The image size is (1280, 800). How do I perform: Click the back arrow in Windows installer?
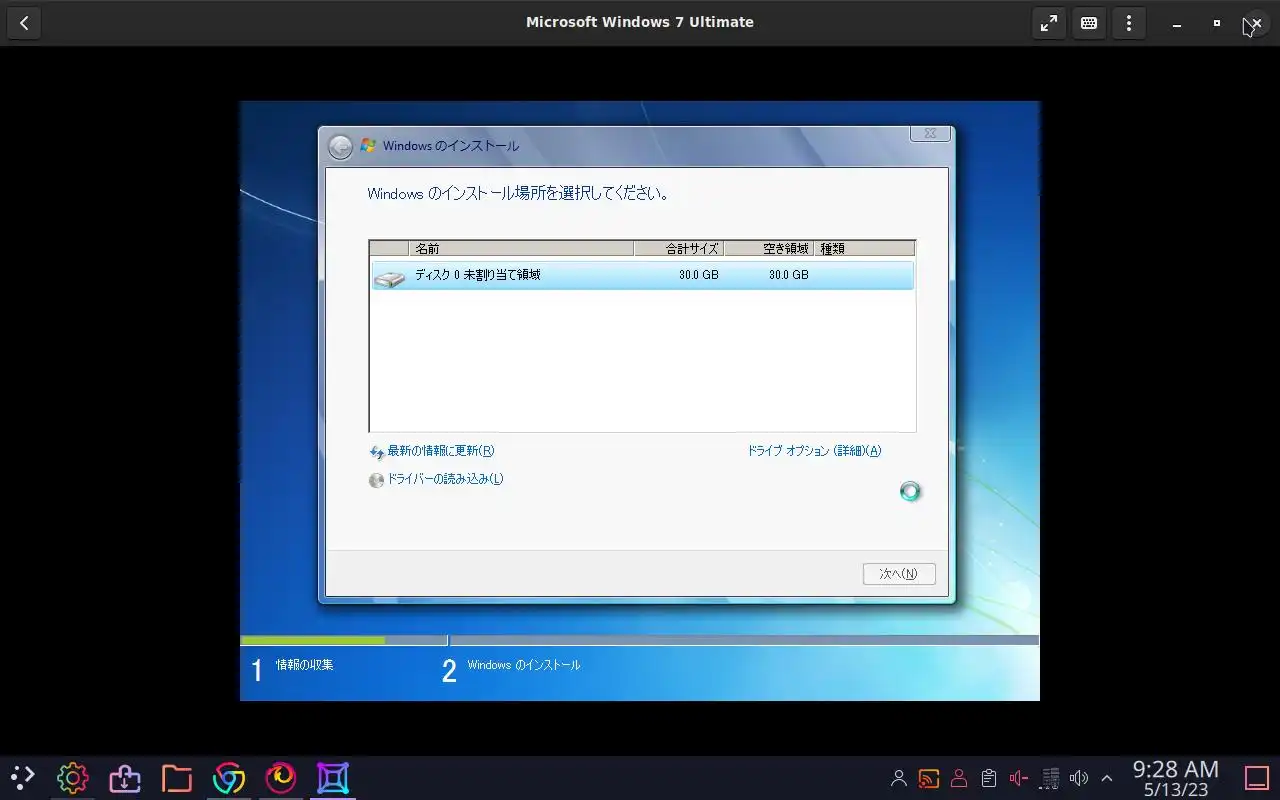341,146
